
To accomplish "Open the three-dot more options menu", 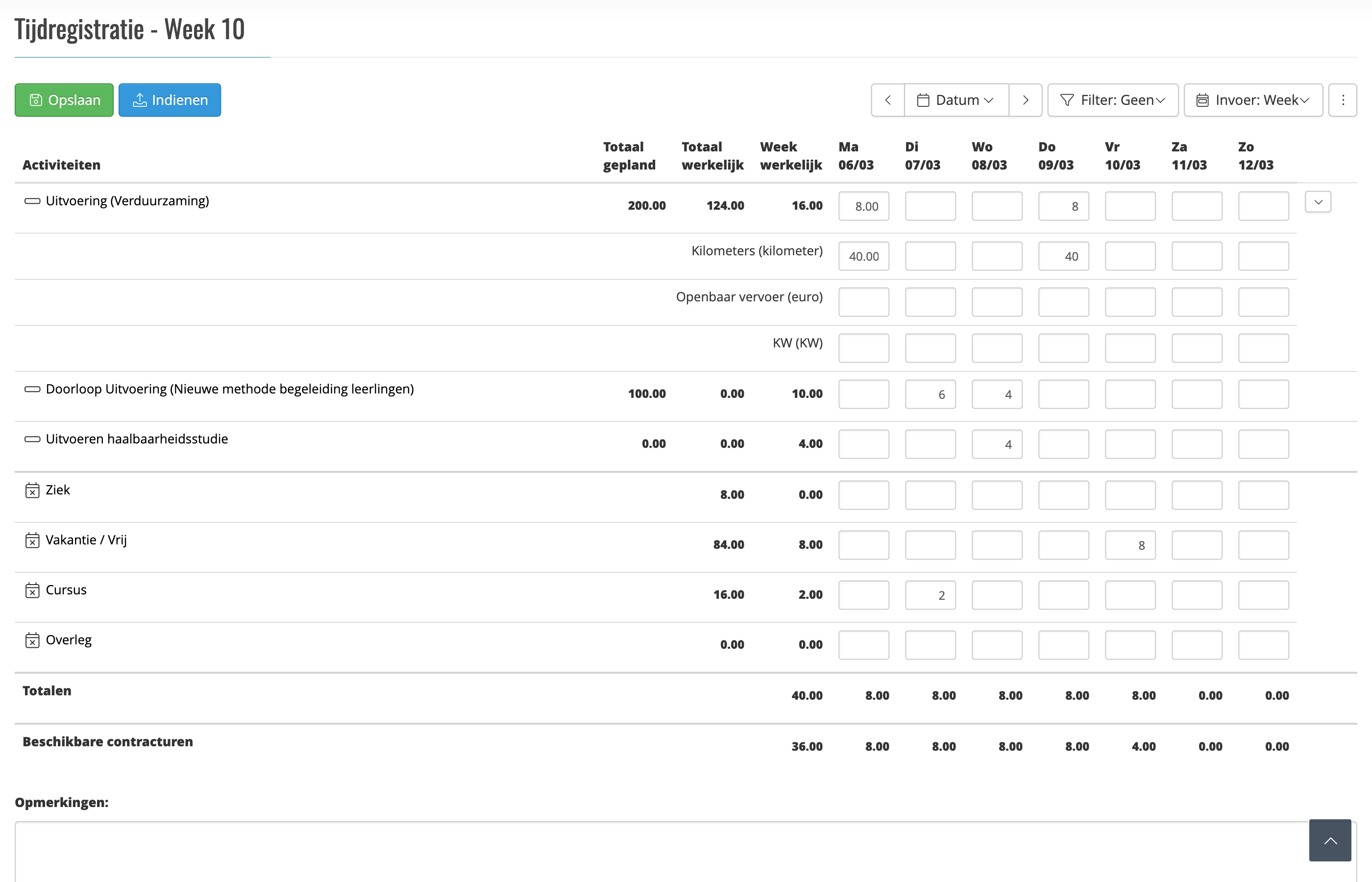I will [x=1342, y=100].
